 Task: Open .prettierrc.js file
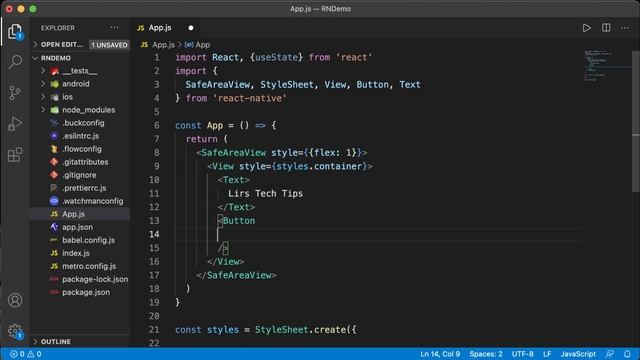point(84,188)
